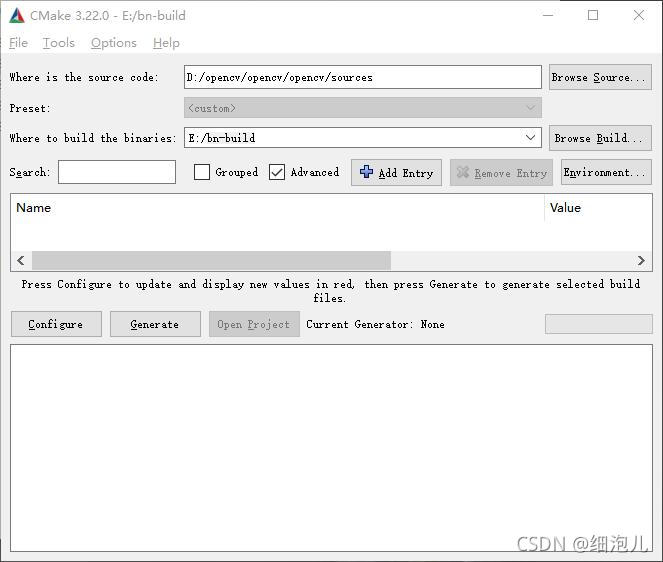Click the right arrow of horizontal scrollbar
Viewport: 663px width, 562px height.
pos(641,260)
